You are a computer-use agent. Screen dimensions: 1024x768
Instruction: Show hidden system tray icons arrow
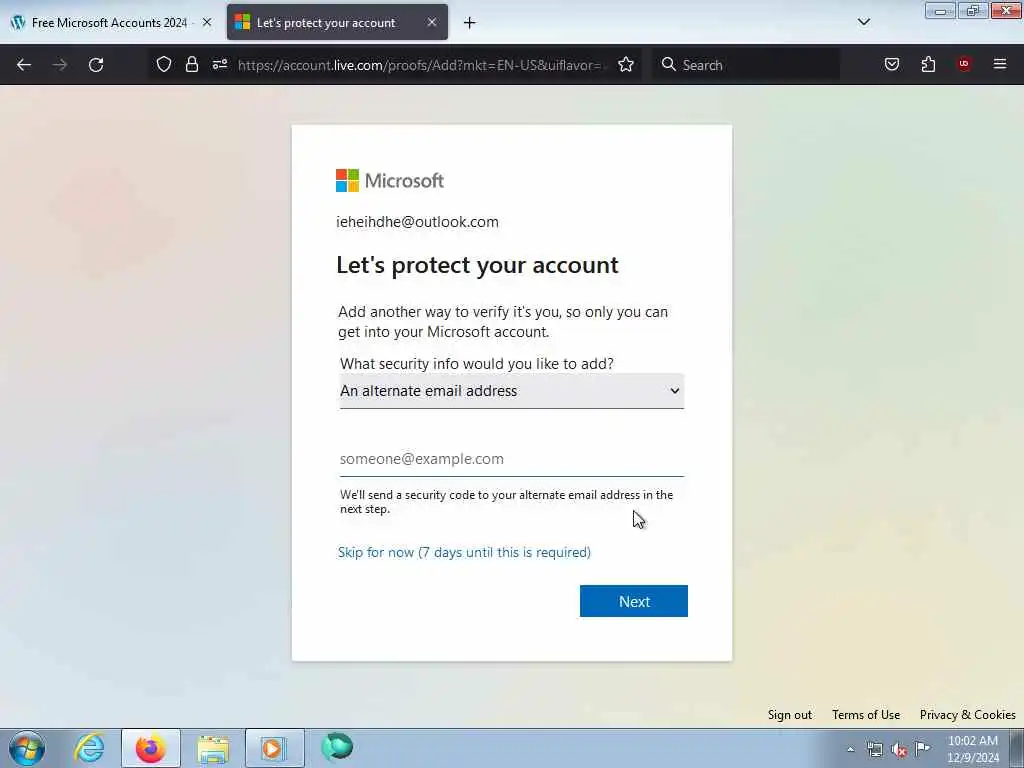coord(850,750)
